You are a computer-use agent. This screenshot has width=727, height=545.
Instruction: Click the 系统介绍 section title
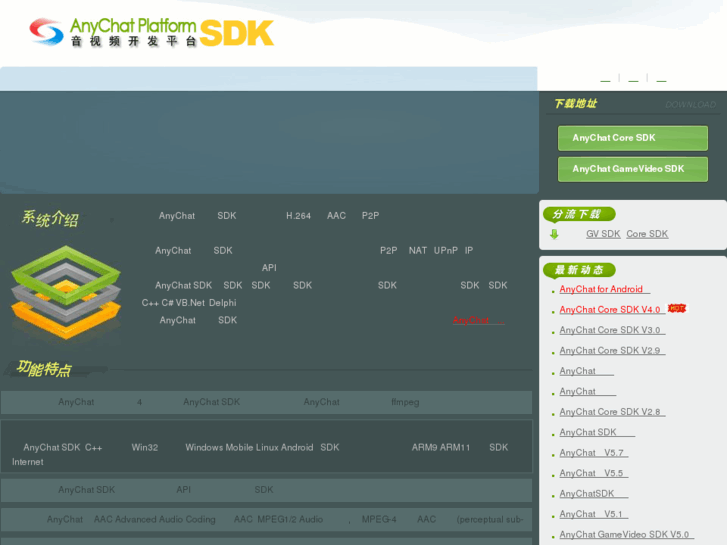(x=50, y=218)
